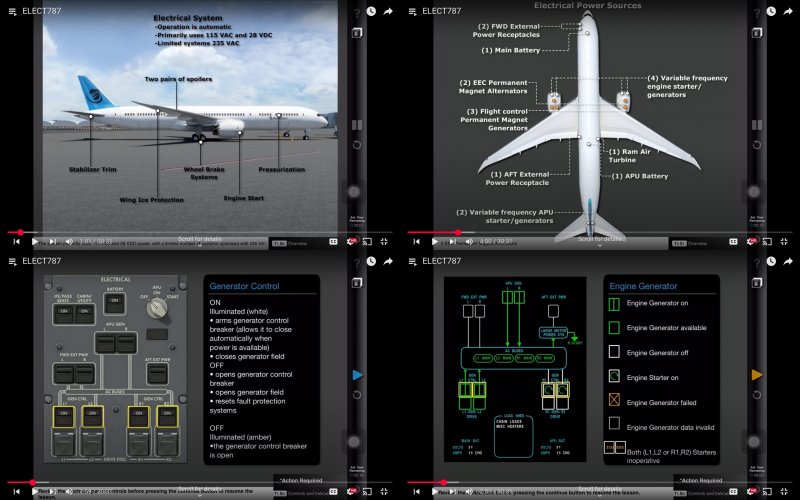Exit full screen in top-right player
Viewport: 800px width, 500px height.
tap(786, 241)
